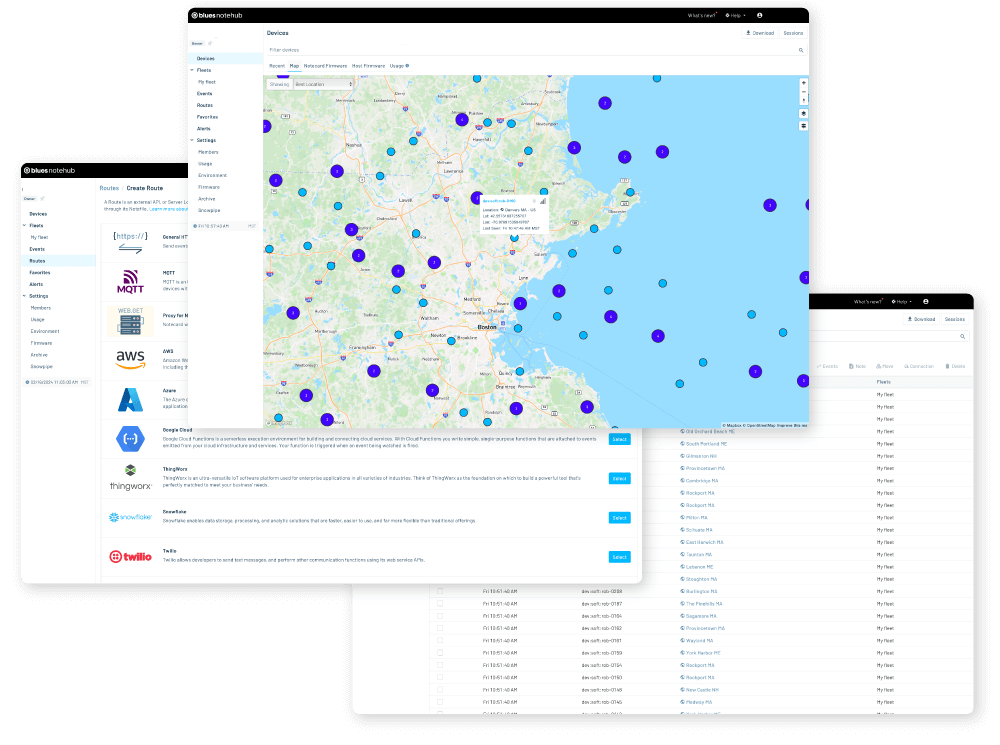The width and height of the screenshot is (1000, 745).
Task: Click the Twilio route logo
Action: tap(131, 556)
